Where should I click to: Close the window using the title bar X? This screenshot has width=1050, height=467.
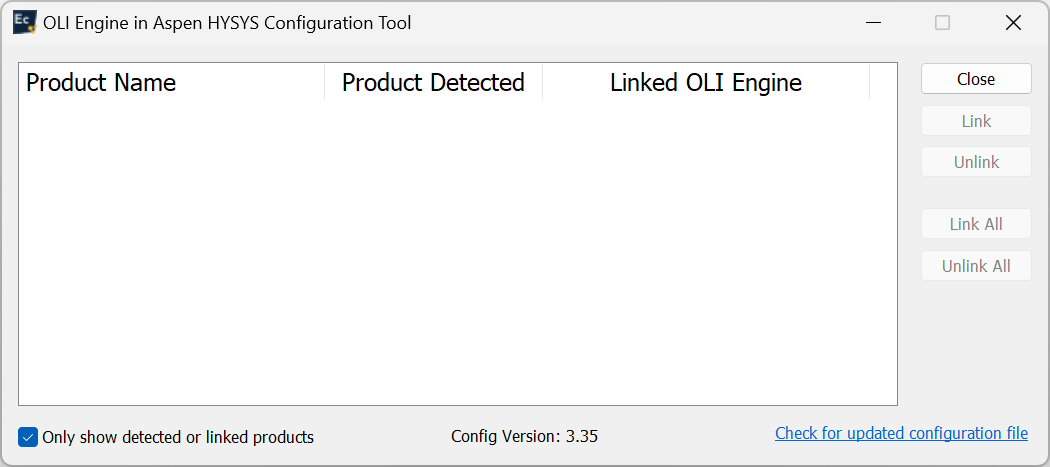coord(1013,23)
